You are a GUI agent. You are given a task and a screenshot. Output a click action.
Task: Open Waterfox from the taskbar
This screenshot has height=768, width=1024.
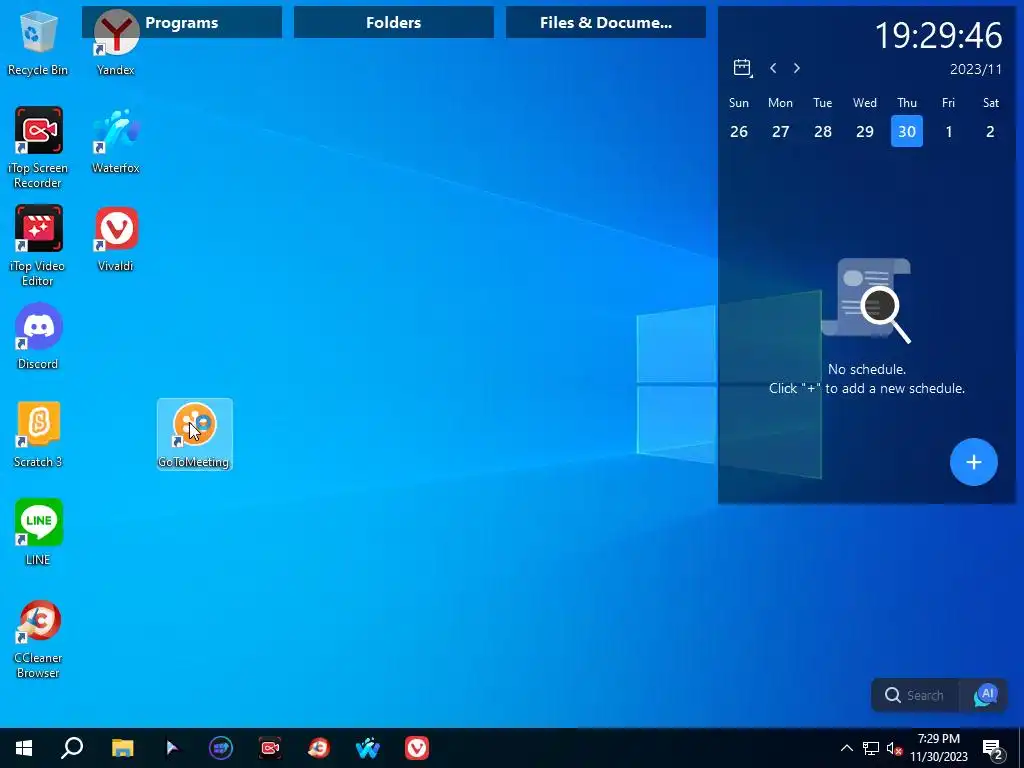368,748
